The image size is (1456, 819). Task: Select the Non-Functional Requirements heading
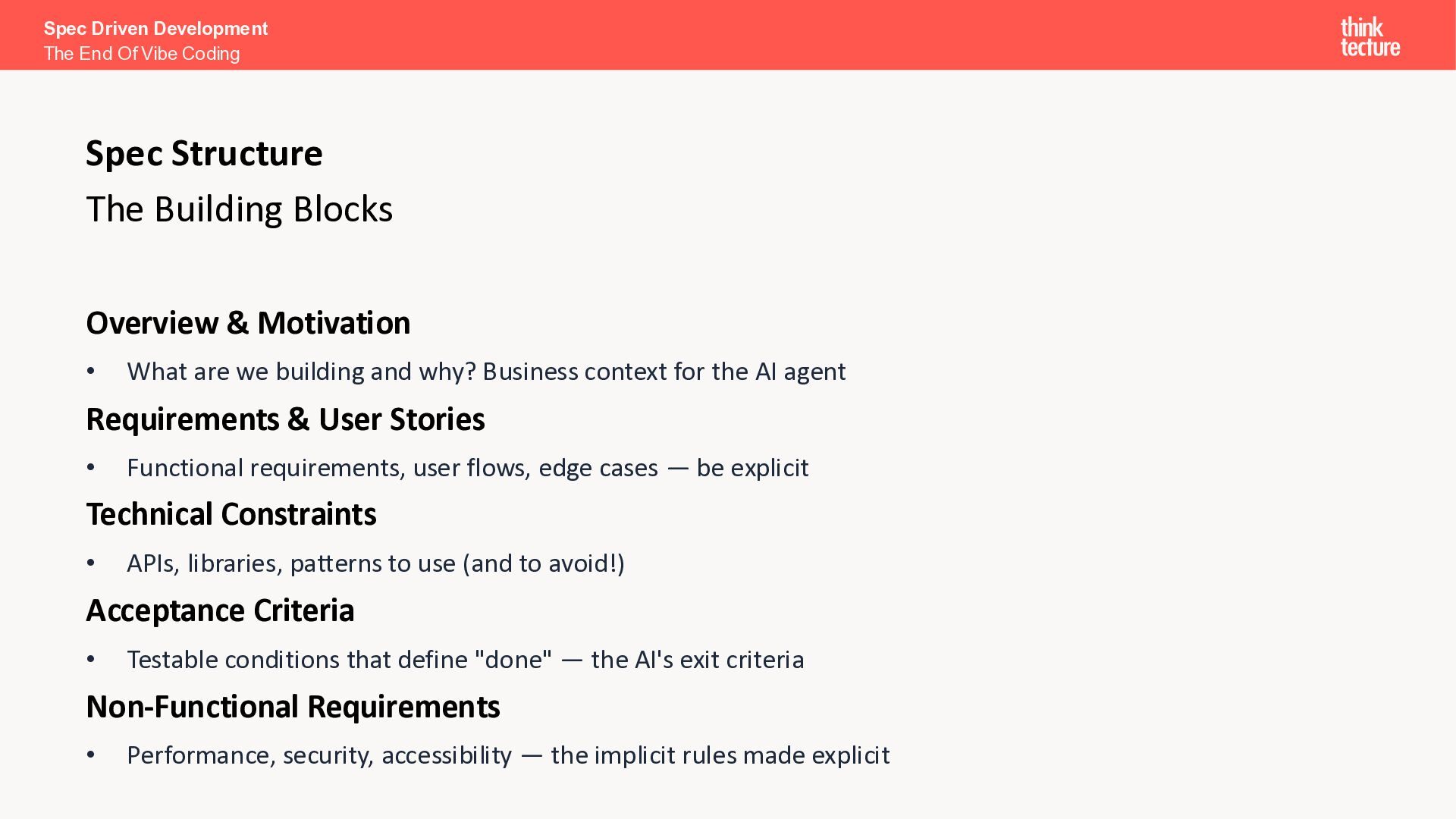coord(293,707)
